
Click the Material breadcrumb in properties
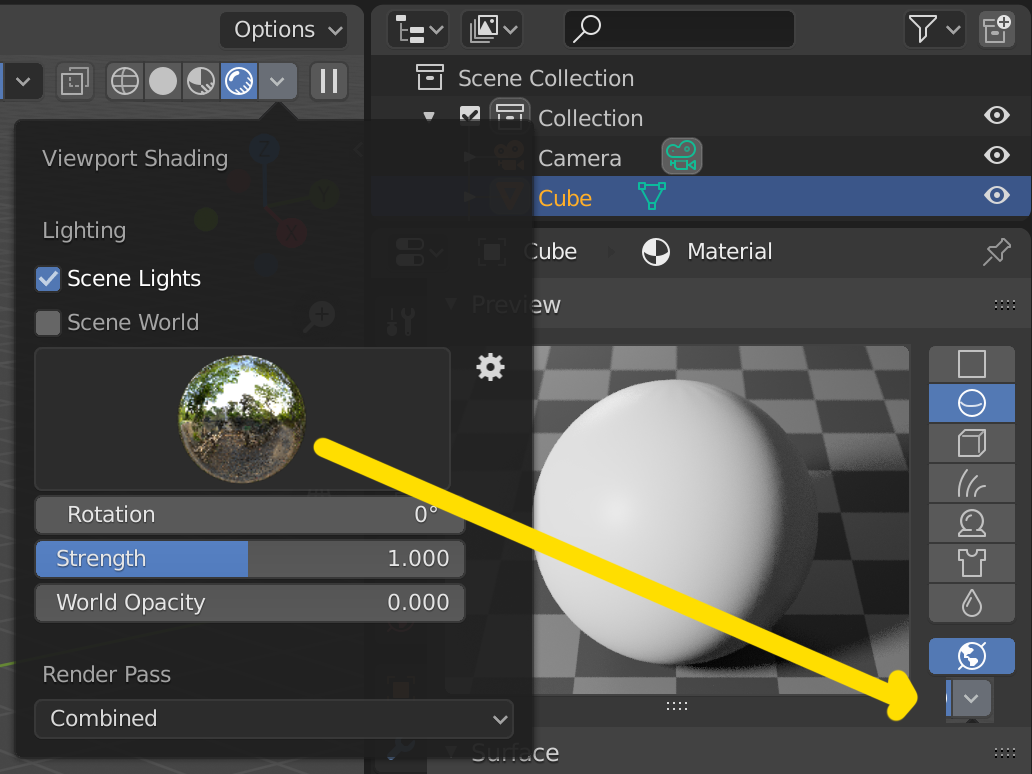click(x=729, y=251)
